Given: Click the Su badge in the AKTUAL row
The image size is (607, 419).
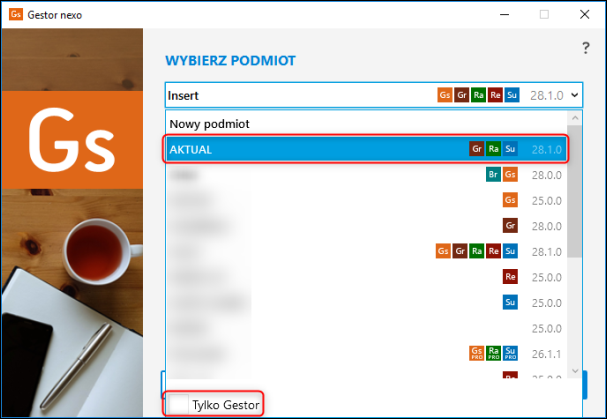Looking at the screenshot, I should click(510, 149).
